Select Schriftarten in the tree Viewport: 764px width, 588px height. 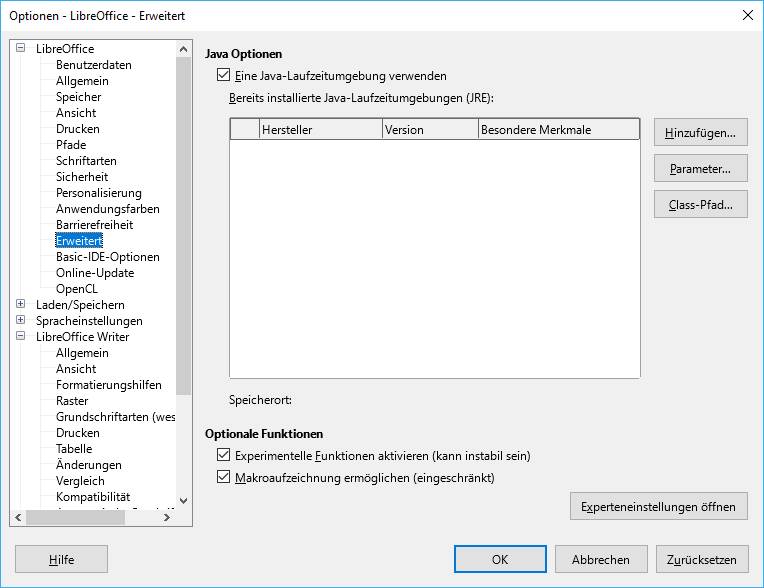(86, 161)
